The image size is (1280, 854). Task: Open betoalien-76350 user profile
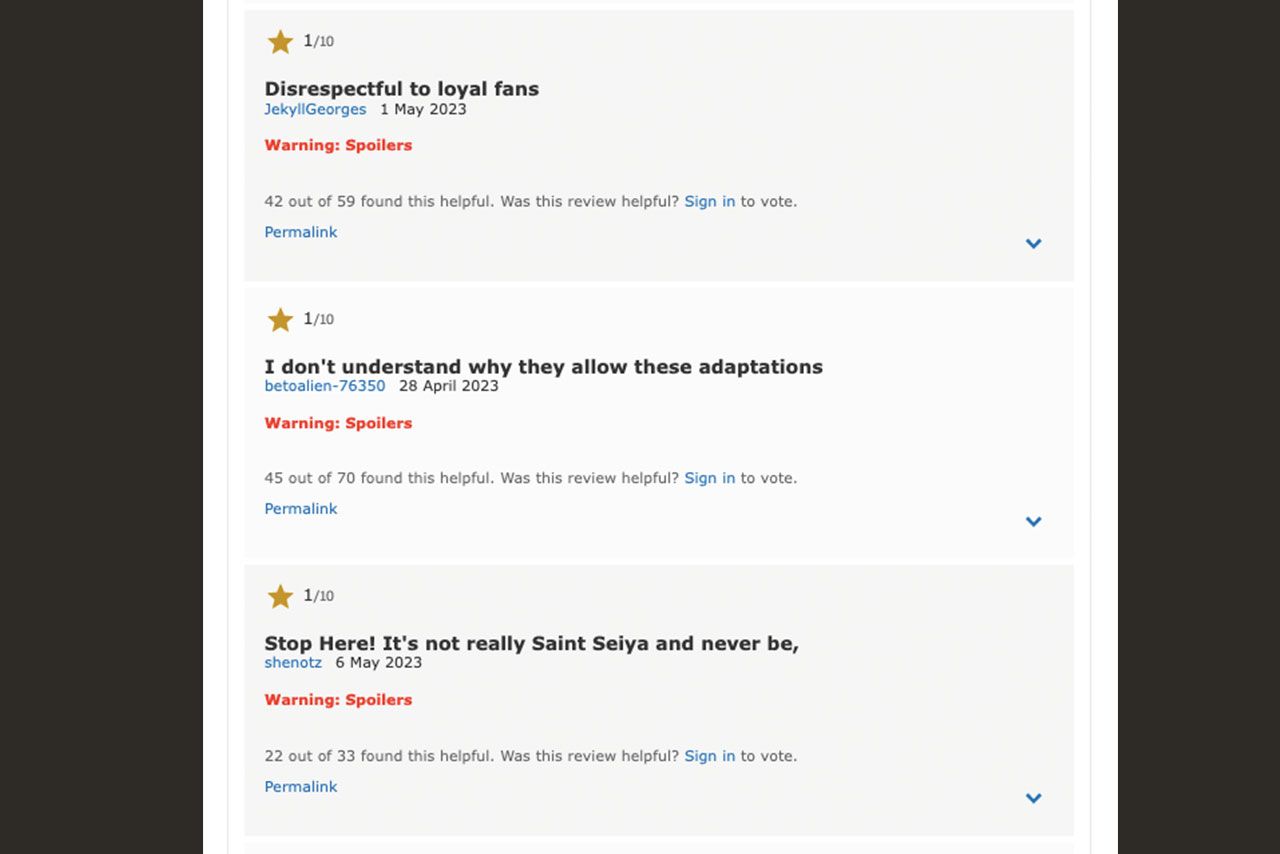tap(324, 386)
